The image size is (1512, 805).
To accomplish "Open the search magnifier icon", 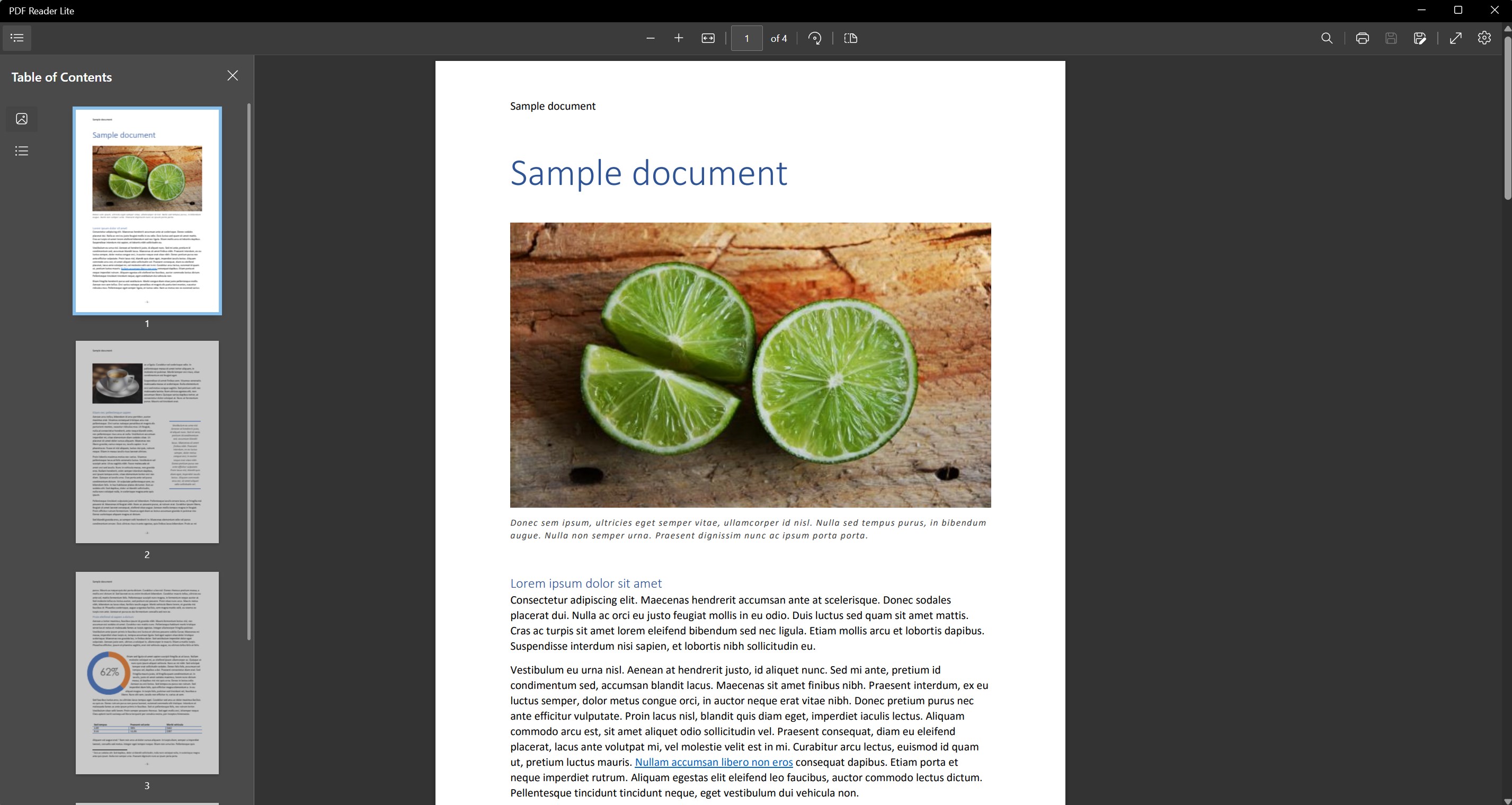I will 1327,38.
